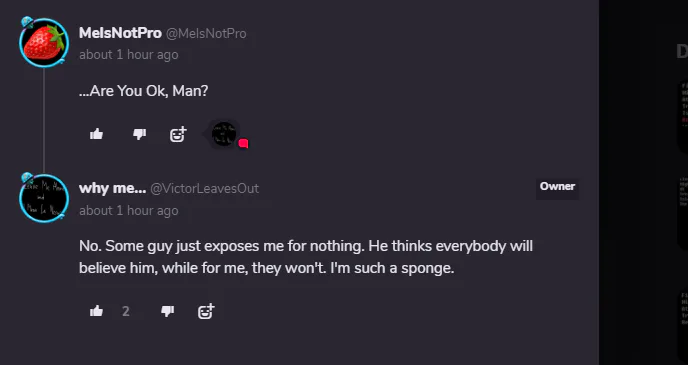The image size is (688, 365).
Task: Collapse the thread line between comments
Action: pyautogui.click(x=44, y=121)
